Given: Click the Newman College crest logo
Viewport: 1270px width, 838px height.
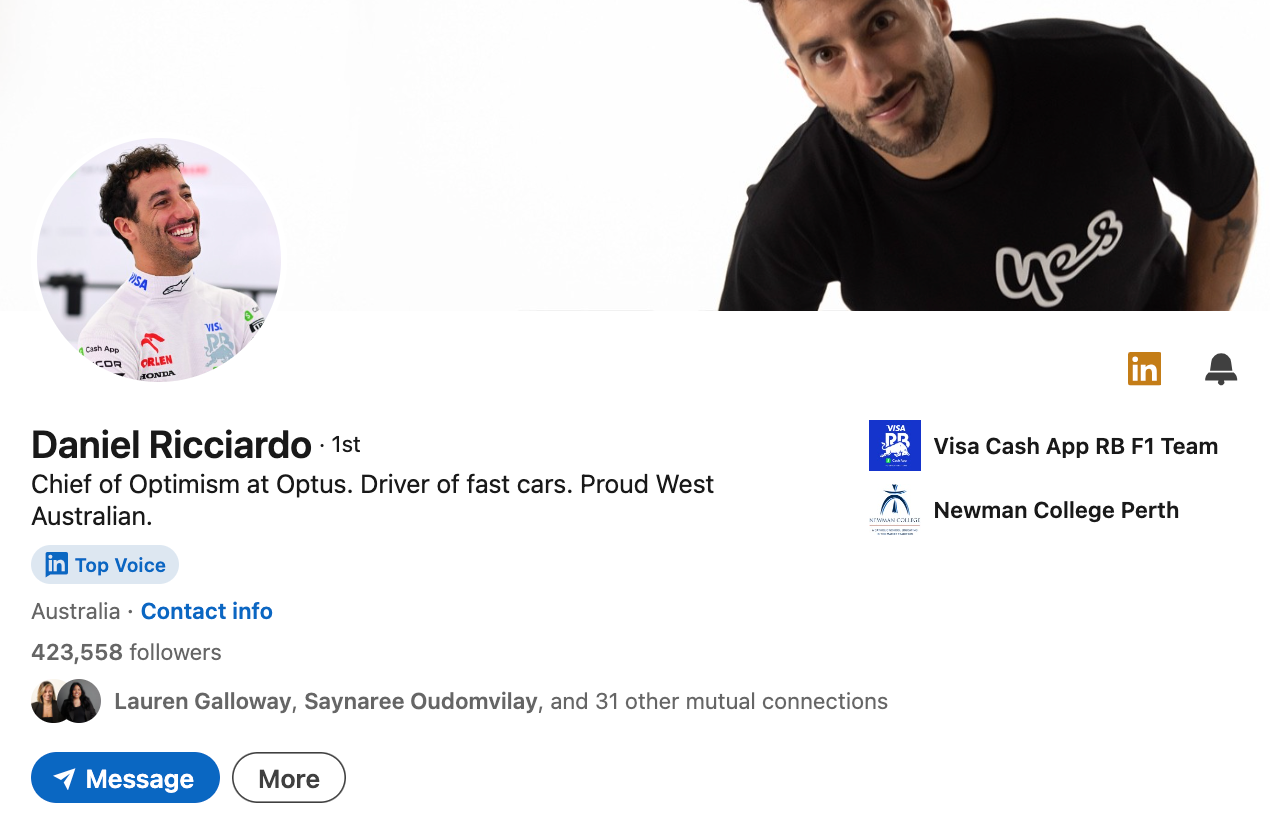Looking at the screenshot, I should coord(895,510).
